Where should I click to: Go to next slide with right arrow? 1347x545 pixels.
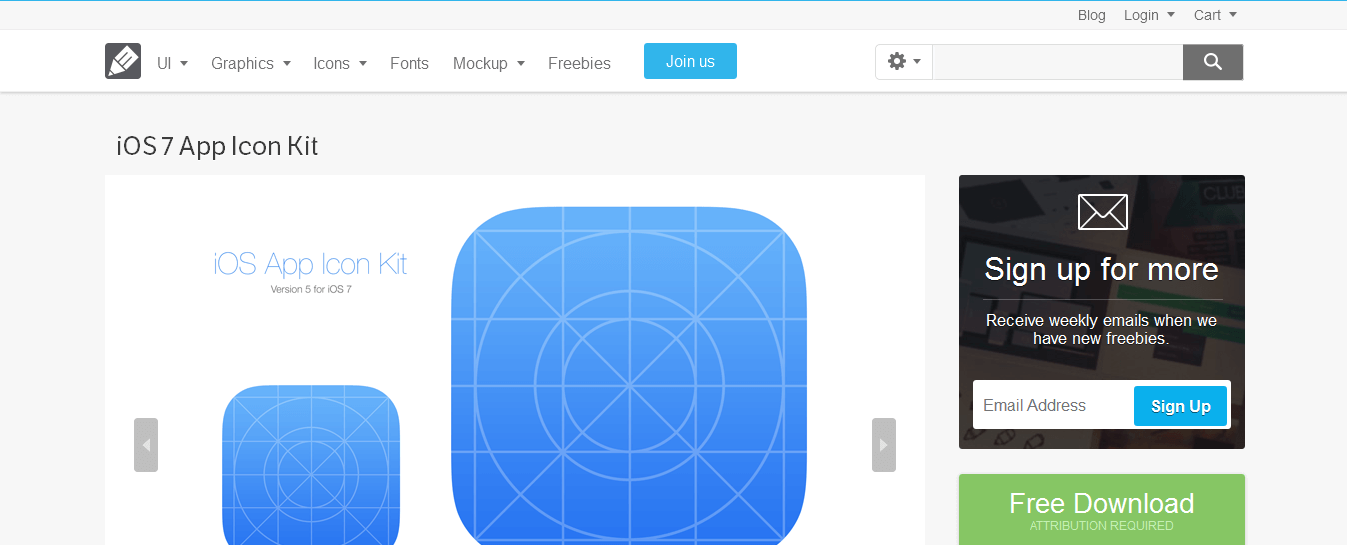point(884,445)
